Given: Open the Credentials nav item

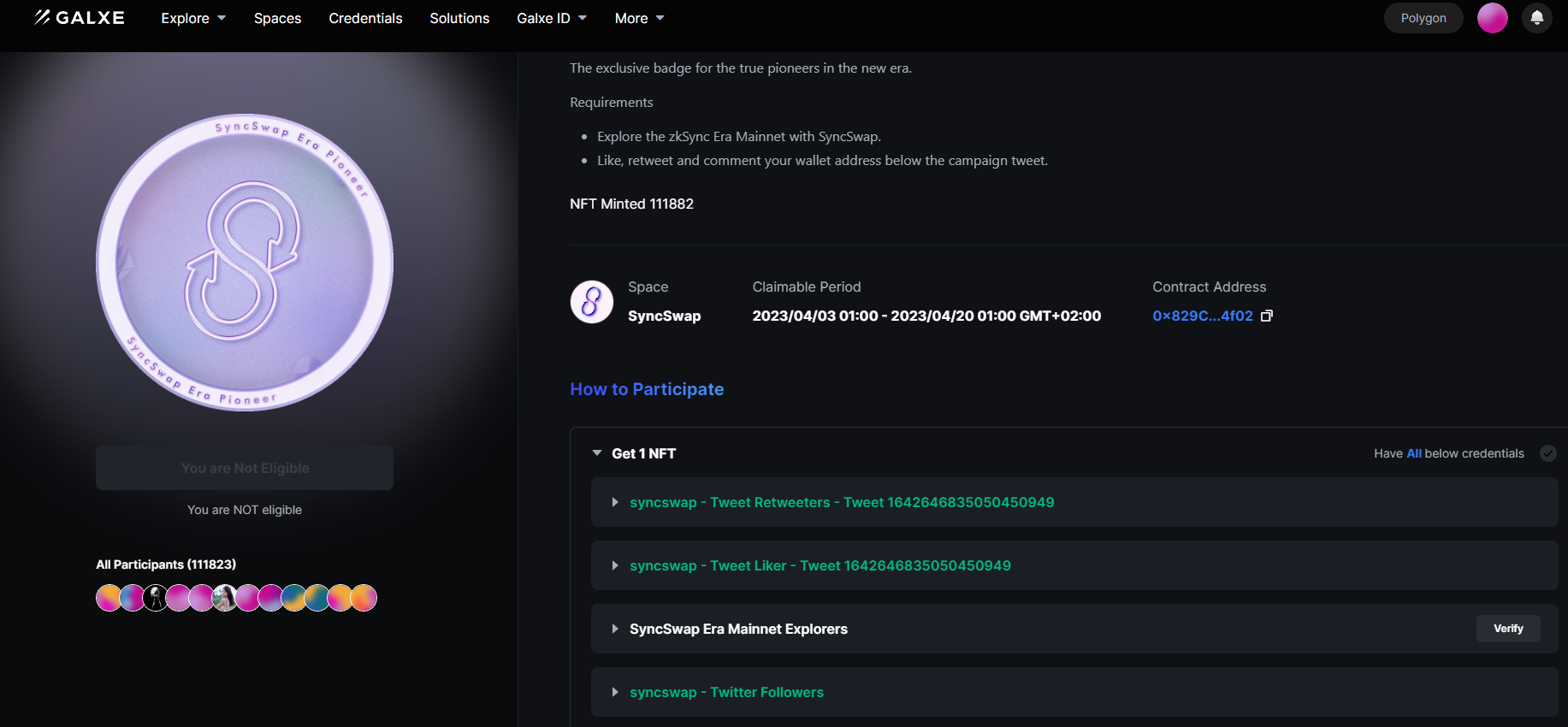Looking at the screenshot, I should point(365,18).
